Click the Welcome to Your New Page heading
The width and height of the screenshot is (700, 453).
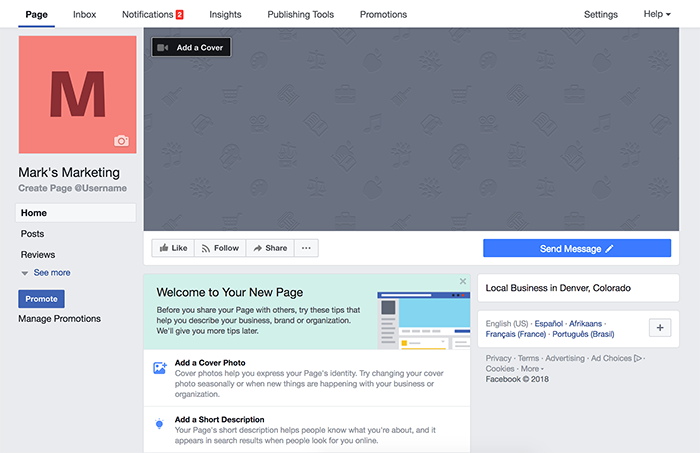click(x=229, y=292)
